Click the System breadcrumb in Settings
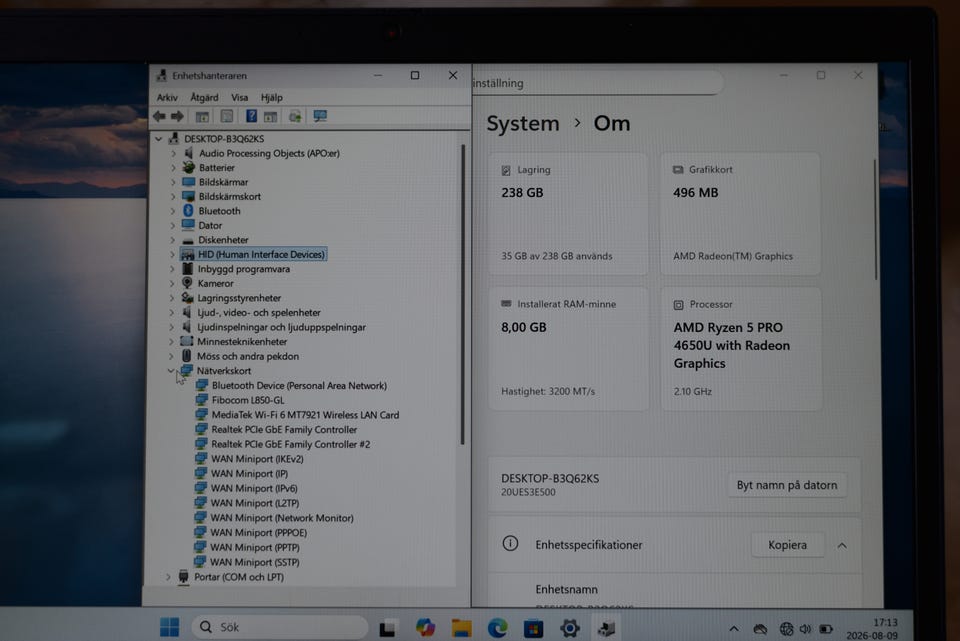Viewport: 960px width, 641px height. 523,124
